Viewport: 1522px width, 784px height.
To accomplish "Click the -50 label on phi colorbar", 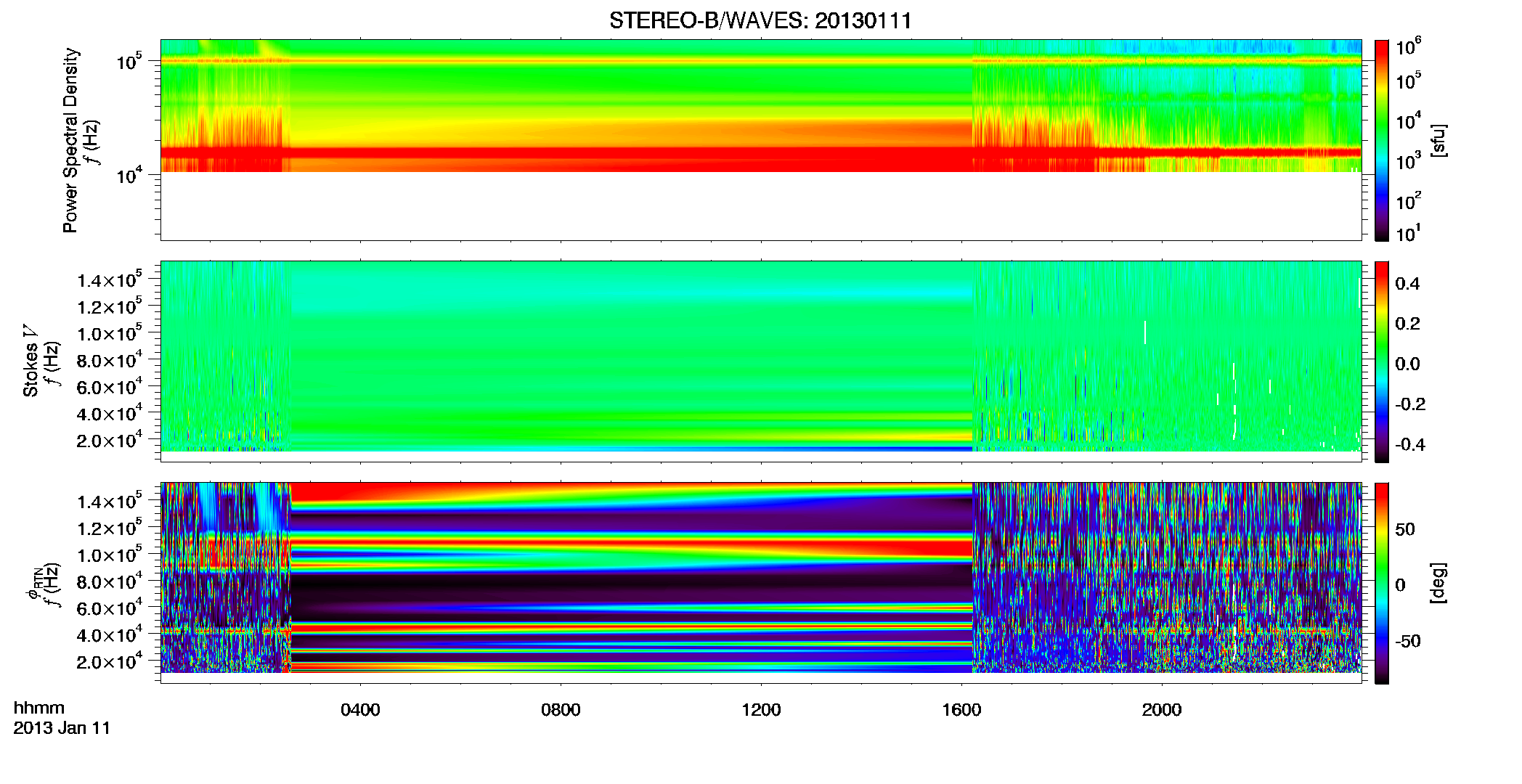I will click(1408, 641).
